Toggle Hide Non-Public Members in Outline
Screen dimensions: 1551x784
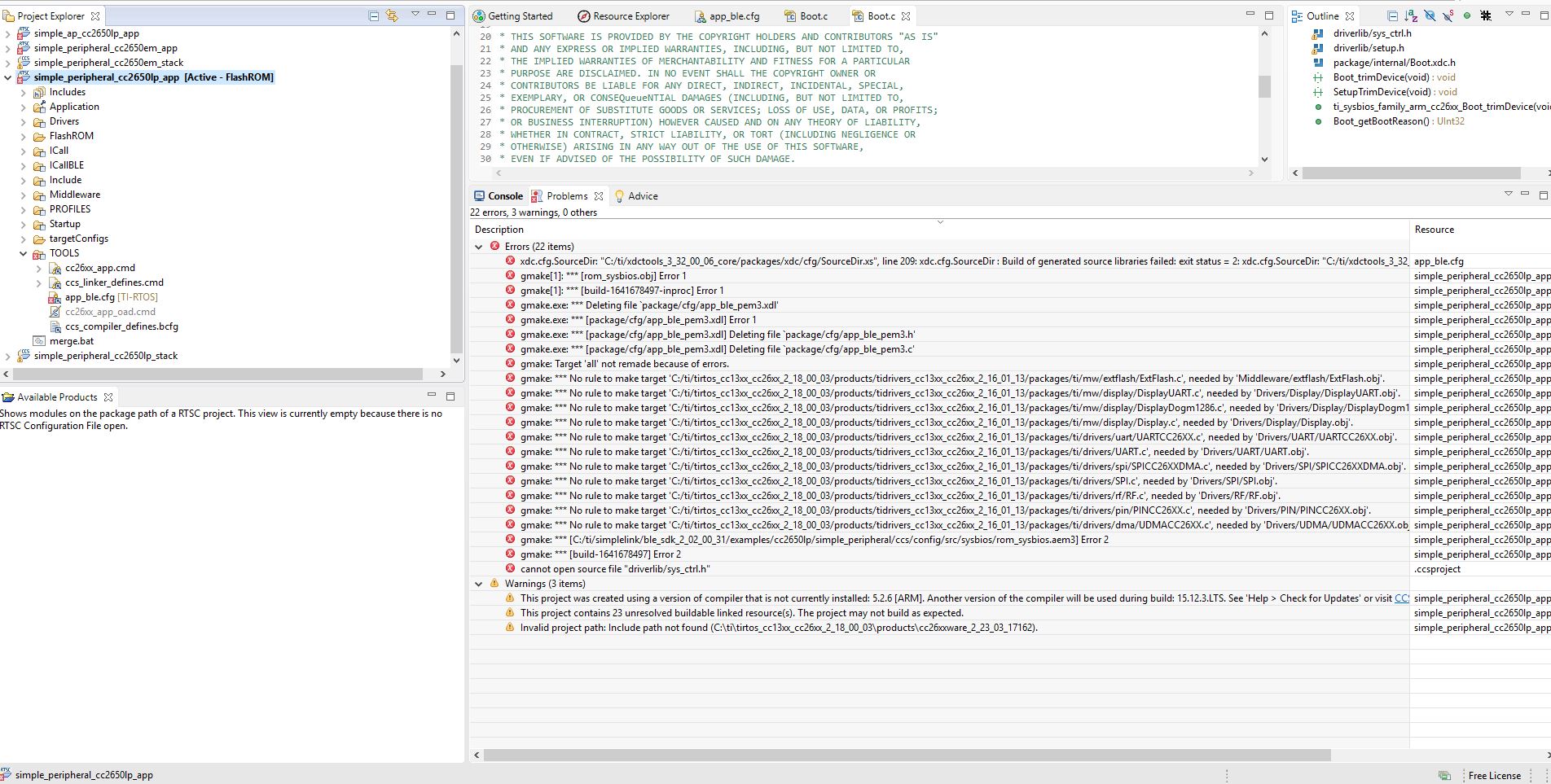[1467, 15]
